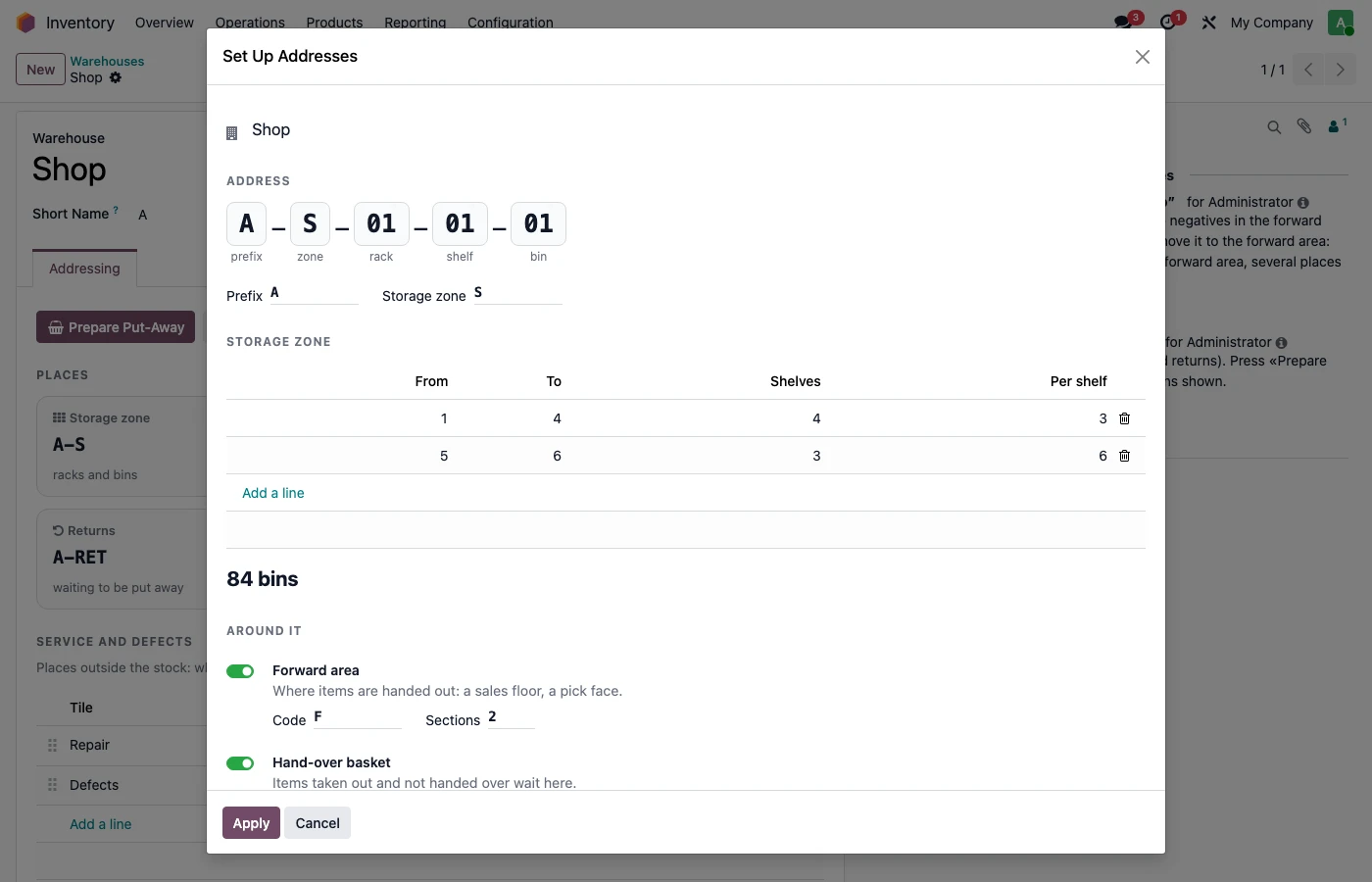Image resolution: width=1372 pixels, height=882 pixels.
Task: Close the Set Up Addresses dialog
Action: coord(1142,57)
